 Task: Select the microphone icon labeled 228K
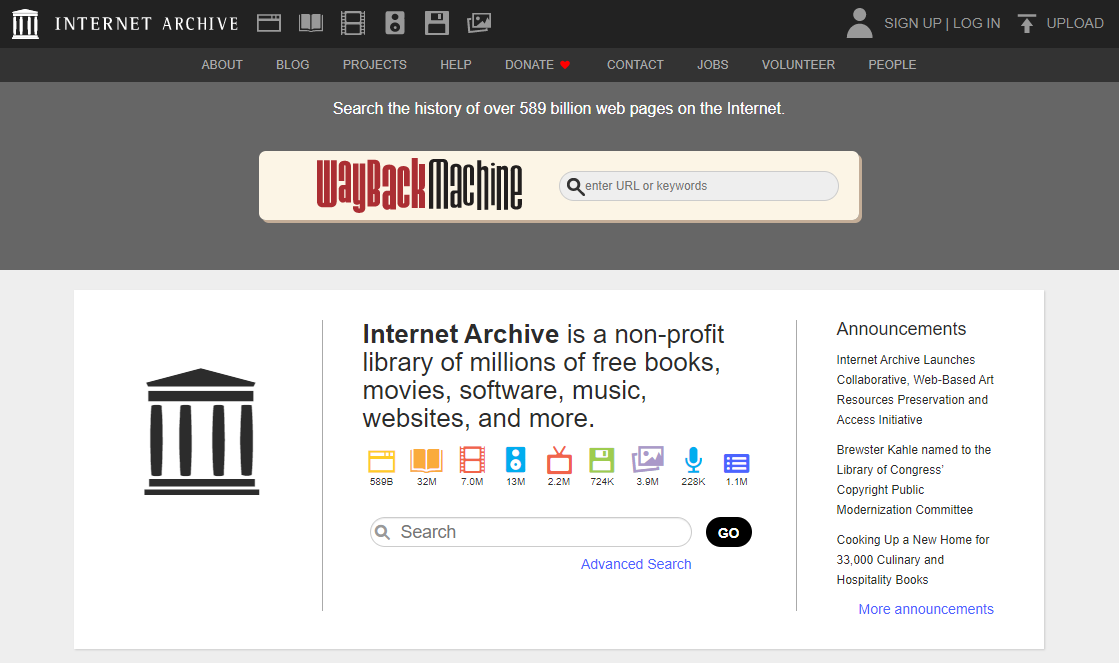pos(693,461)
